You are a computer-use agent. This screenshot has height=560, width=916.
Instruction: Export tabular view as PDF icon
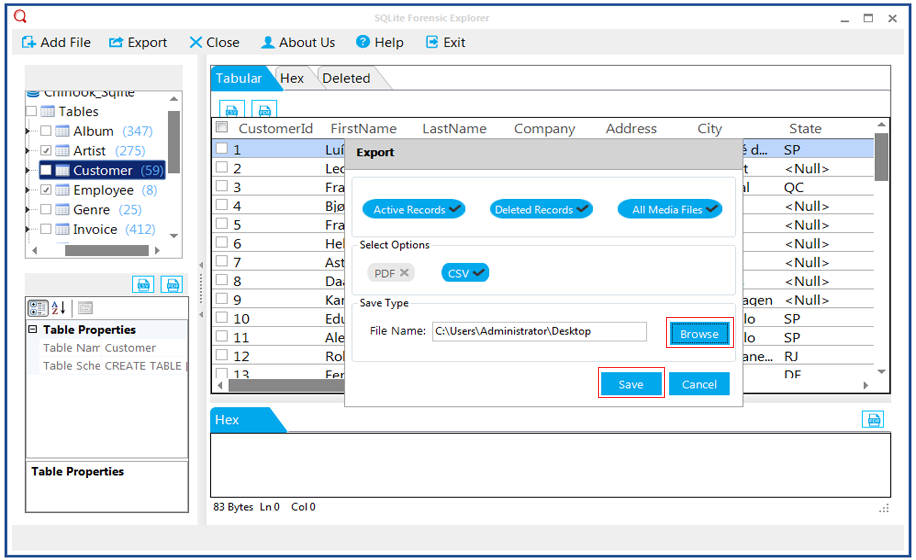click(x=265, y=109)
